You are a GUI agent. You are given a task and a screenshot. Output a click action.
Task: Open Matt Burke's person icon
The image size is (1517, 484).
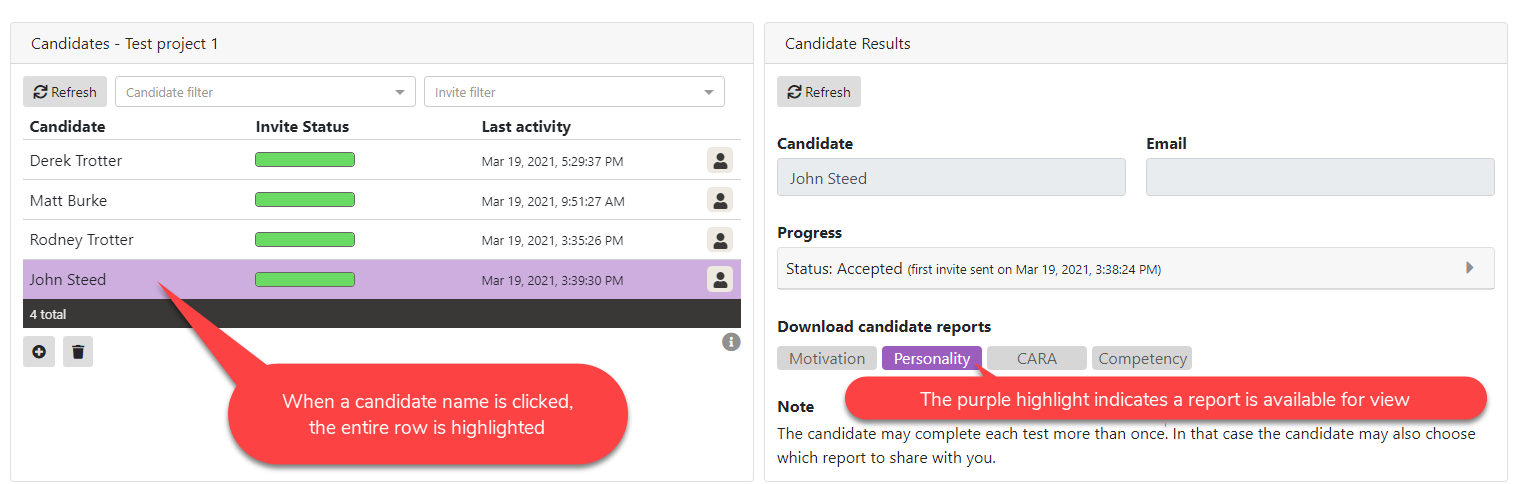[x=720, y=200]
